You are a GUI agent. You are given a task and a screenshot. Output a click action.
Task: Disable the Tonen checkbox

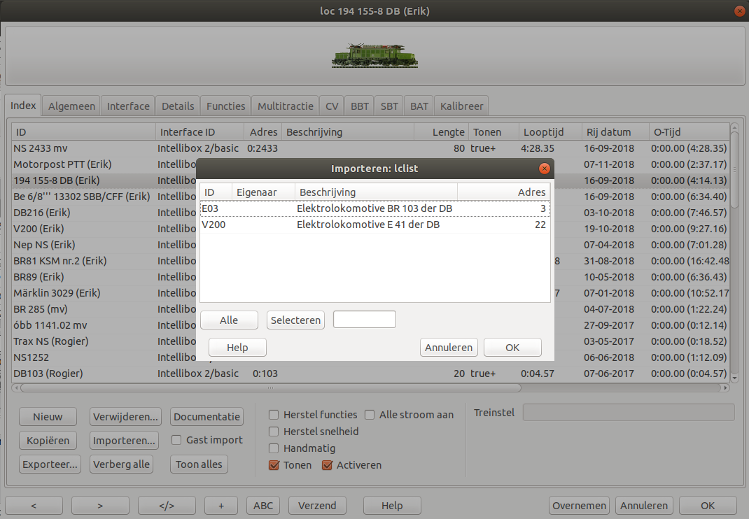click(275, 465)
